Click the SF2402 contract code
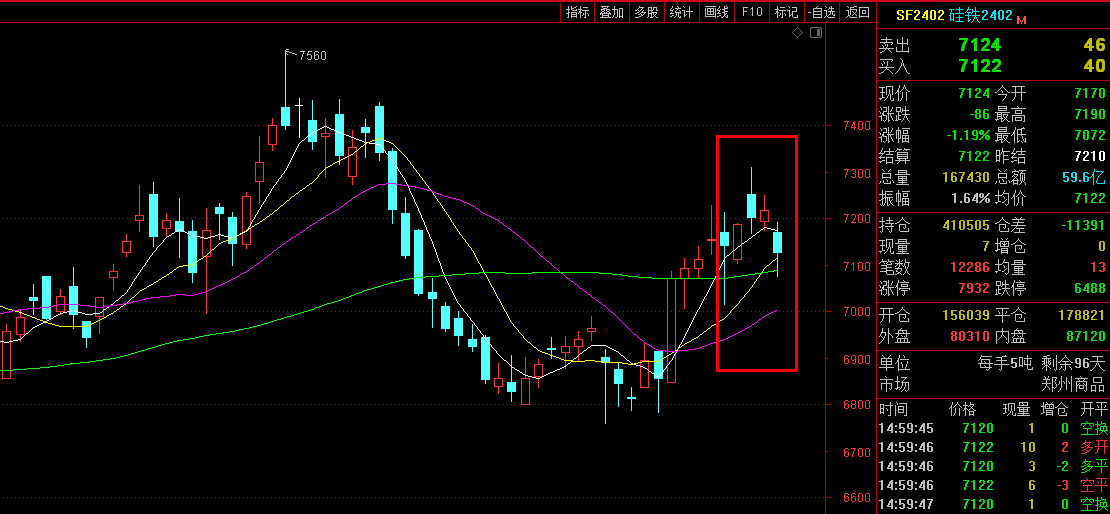Screen dimensions: 1110x514 [x=919, y=15]
